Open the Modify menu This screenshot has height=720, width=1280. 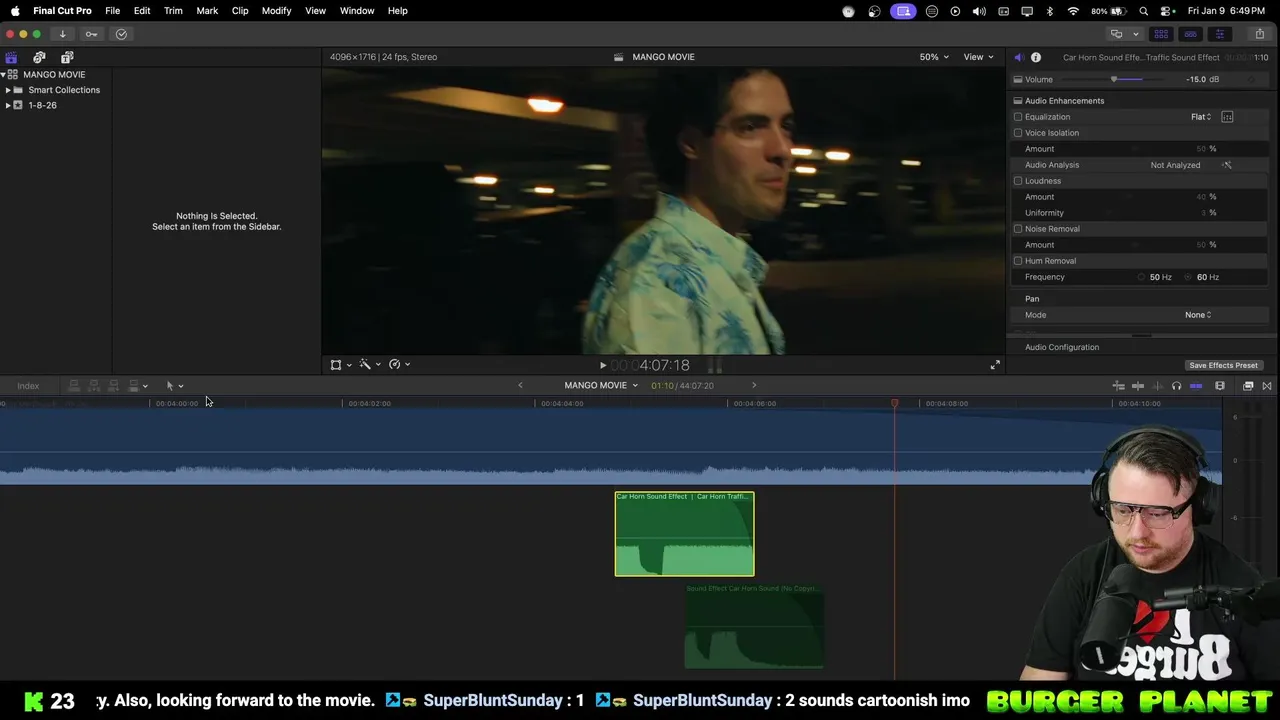click(x=276, y=11)
